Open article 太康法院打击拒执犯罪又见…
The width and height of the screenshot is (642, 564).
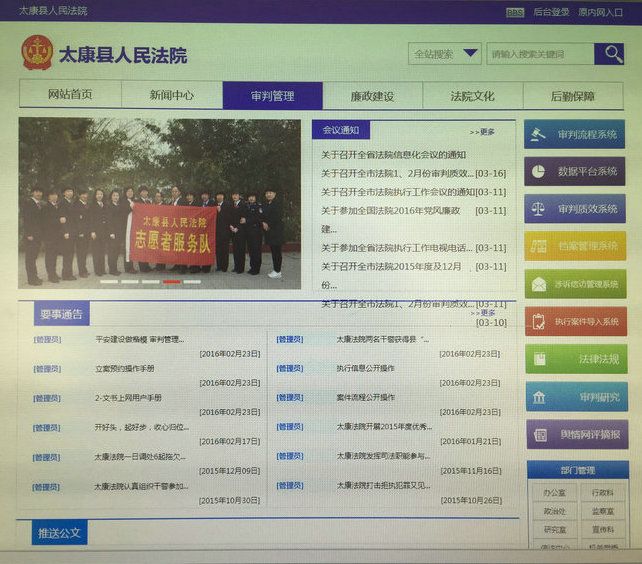[x=383, y=485]
